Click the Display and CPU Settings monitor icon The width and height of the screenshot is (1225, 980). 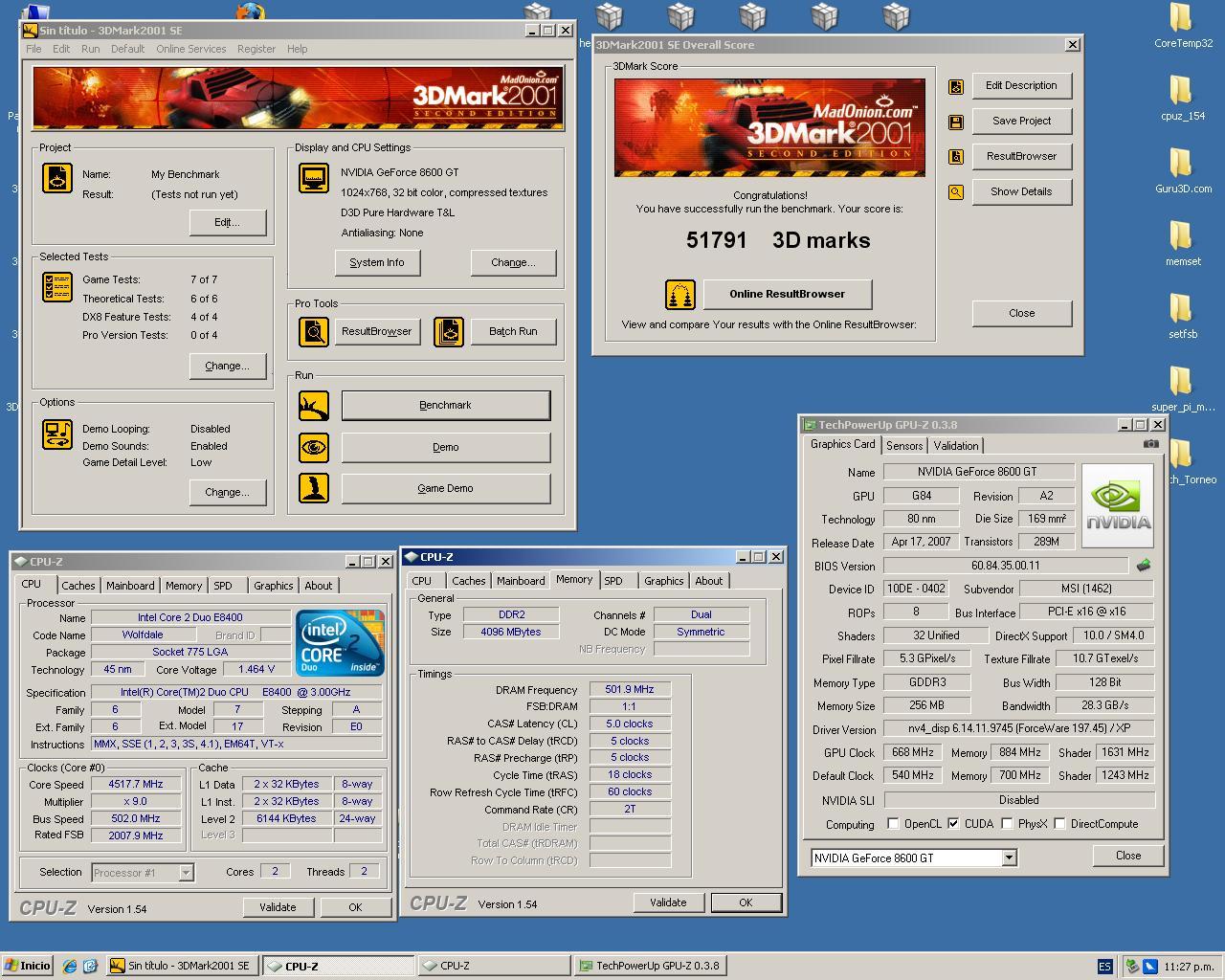click(314, 177)
